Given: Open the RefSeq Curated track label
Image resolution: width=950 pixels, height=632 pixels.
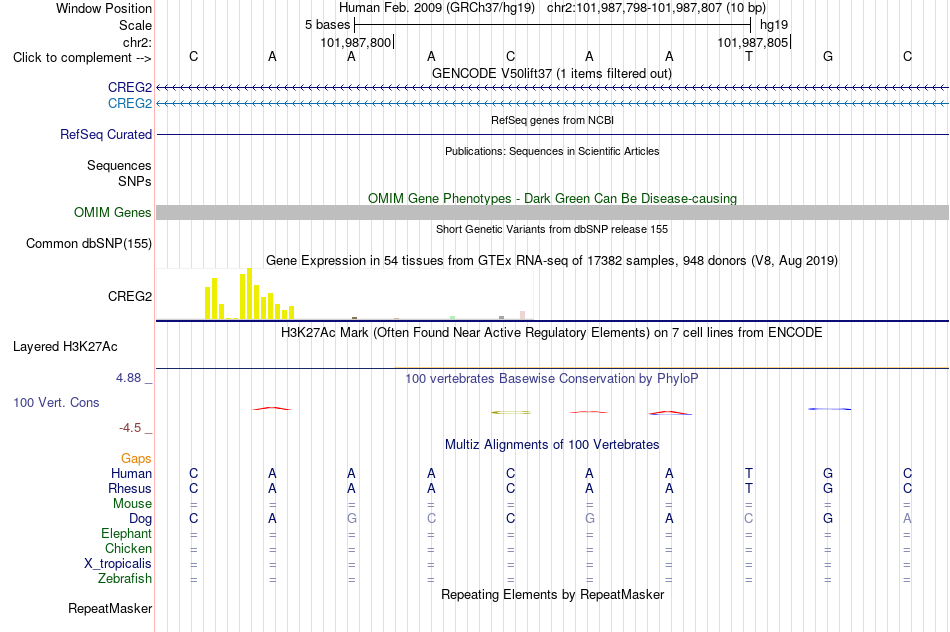Looking at the screenshot, I should pyautogui.click(x=106, y=135).
